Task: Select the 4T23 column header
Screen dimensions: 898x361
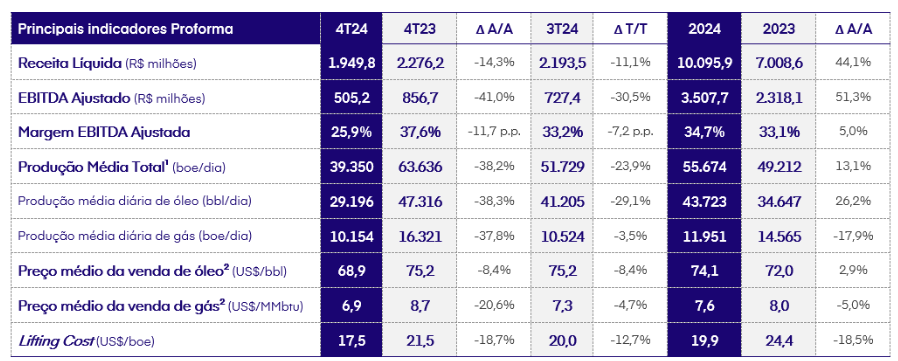Action: click(419, 30)
